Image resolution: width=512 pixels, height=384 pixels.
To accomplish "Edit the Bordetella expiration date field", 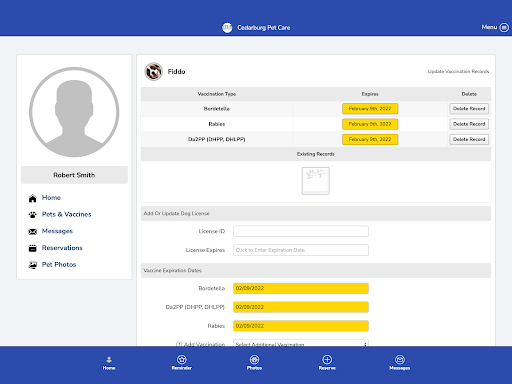I will (x=301, y=288).
